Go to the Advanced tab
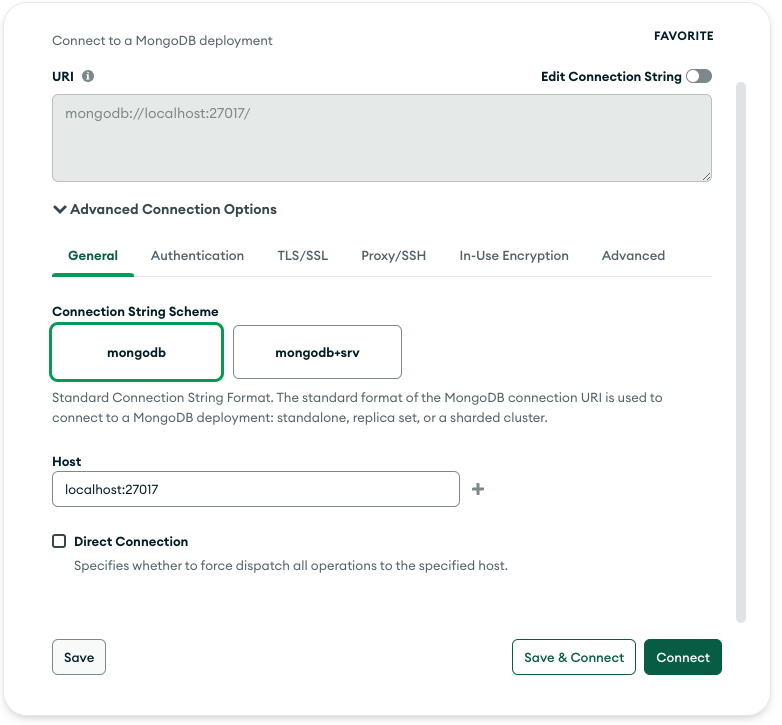The height and width of the screenshot is (725, 782). point(633,256)
